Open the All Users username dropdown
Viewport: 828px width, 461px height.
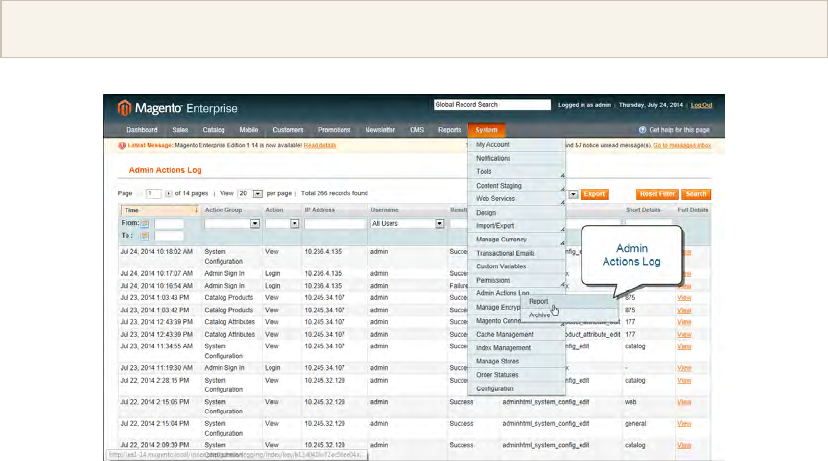(439, 224)
